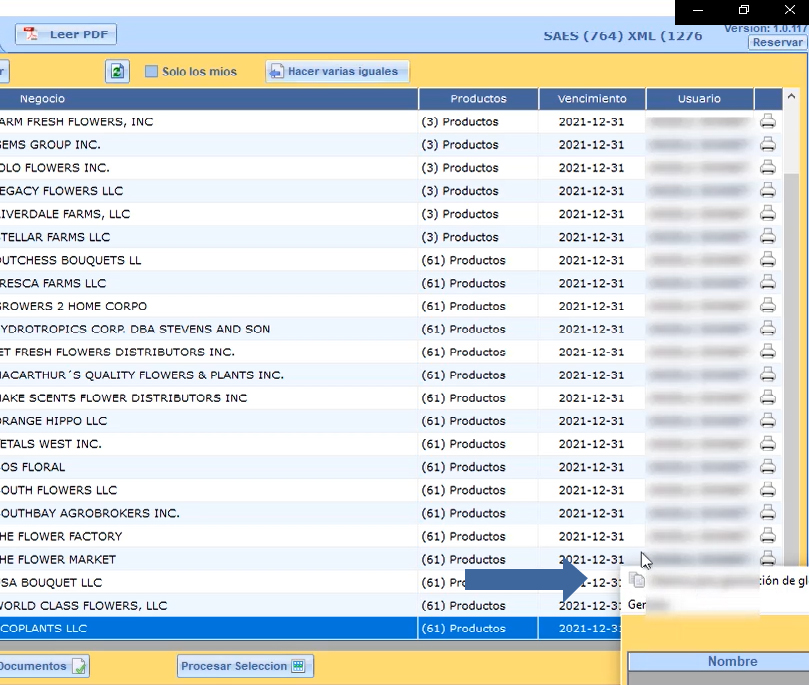
Task: Sort by the 'Vencimiento' column header
Action: pyautogui.click(x=592, y=99)
